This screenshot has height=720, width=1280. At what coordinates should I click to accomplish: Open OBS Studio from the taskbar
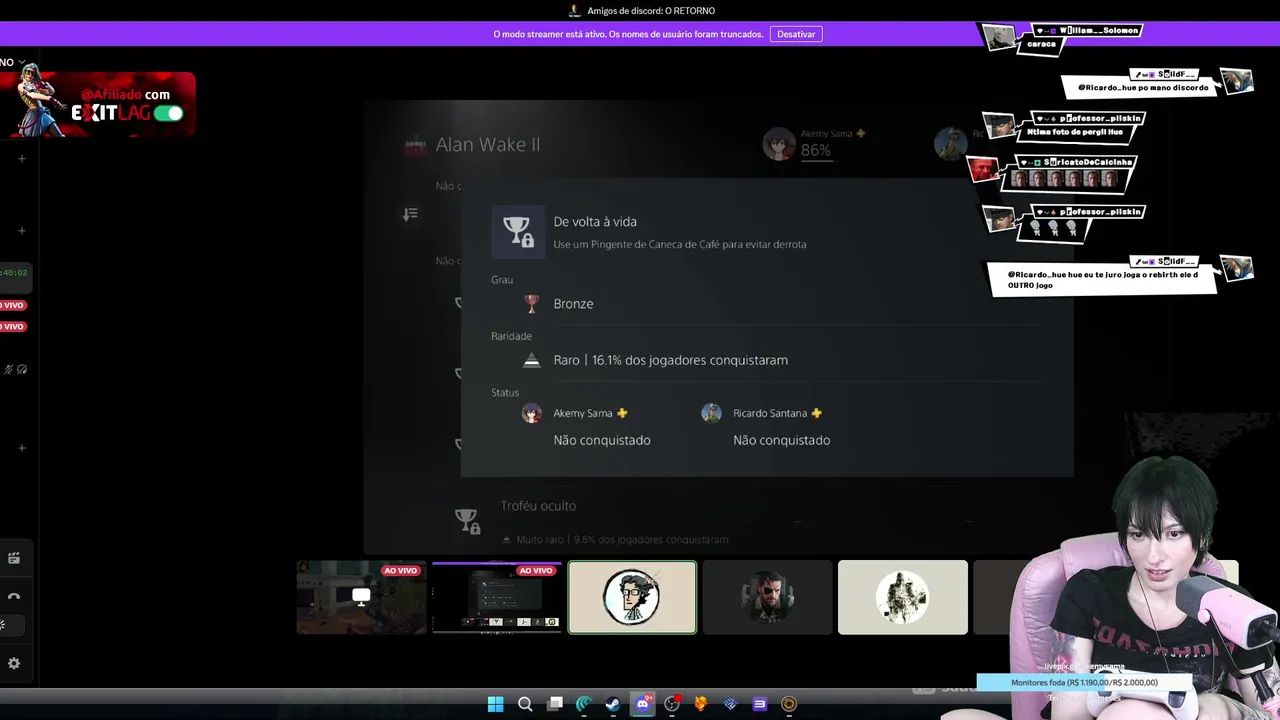(672, 704)
